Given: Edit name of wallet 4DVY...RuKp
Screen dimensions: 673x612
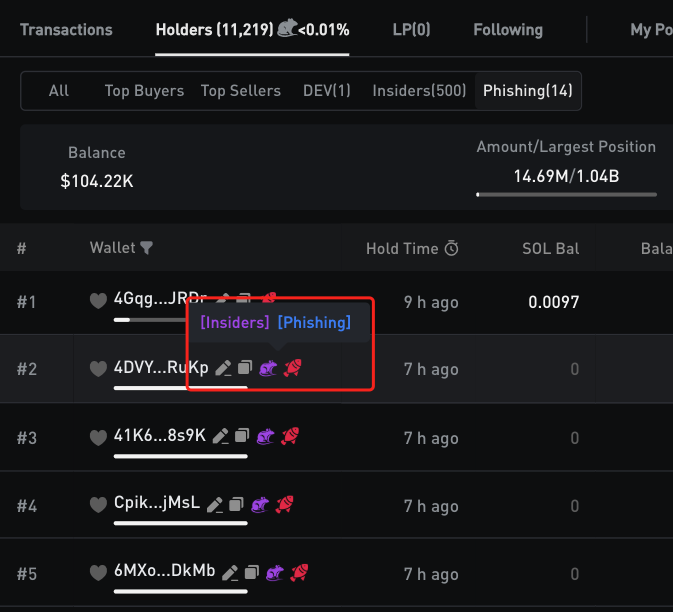Looking at the screenshot, I should coord(224,369).
